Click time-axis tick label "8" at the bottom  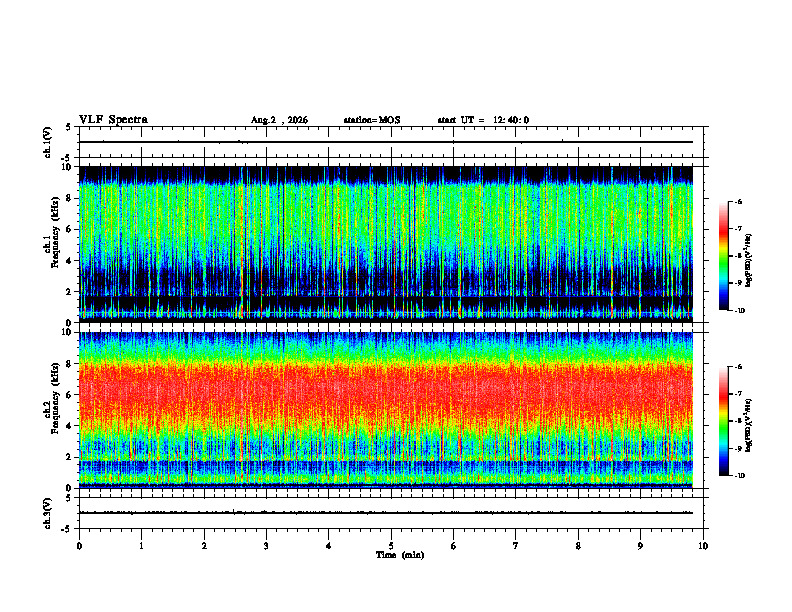[578, 546]
